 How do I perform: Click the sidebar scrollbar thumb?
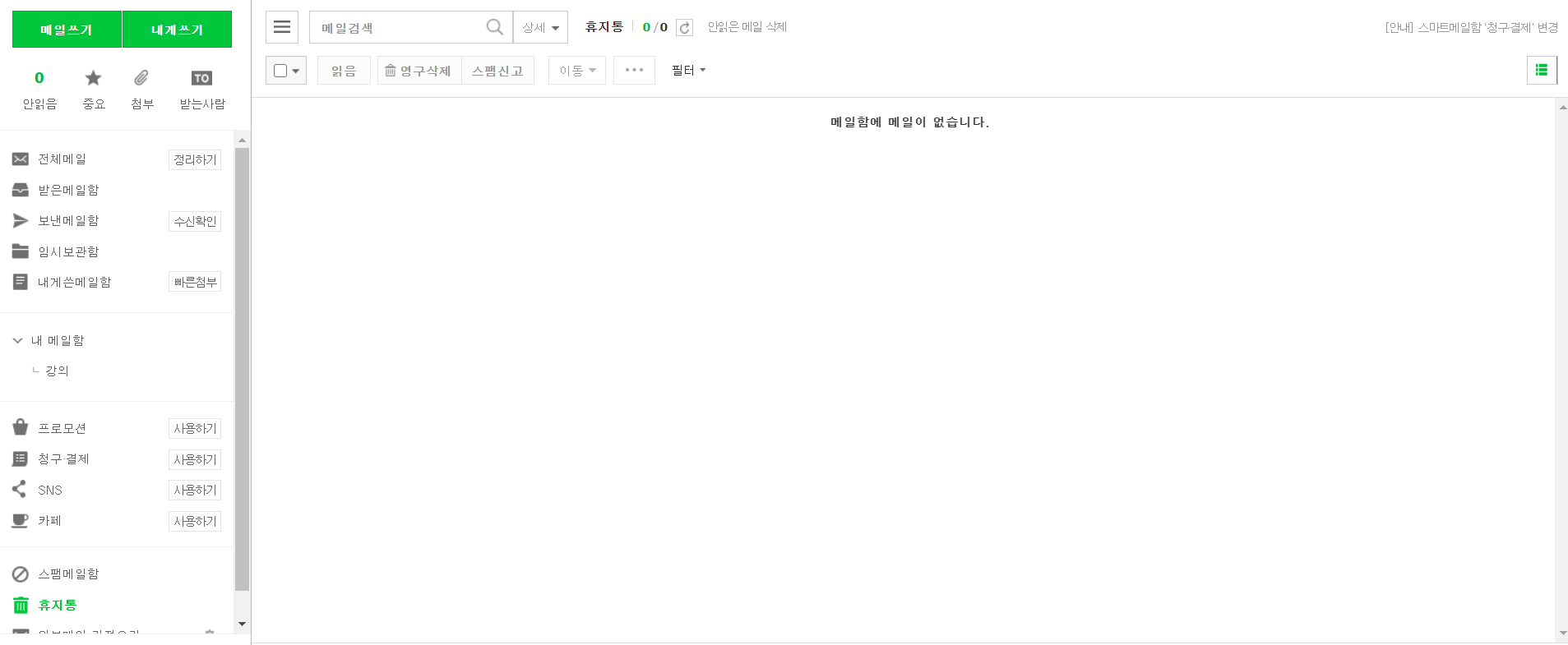click(x=242, y=370)
